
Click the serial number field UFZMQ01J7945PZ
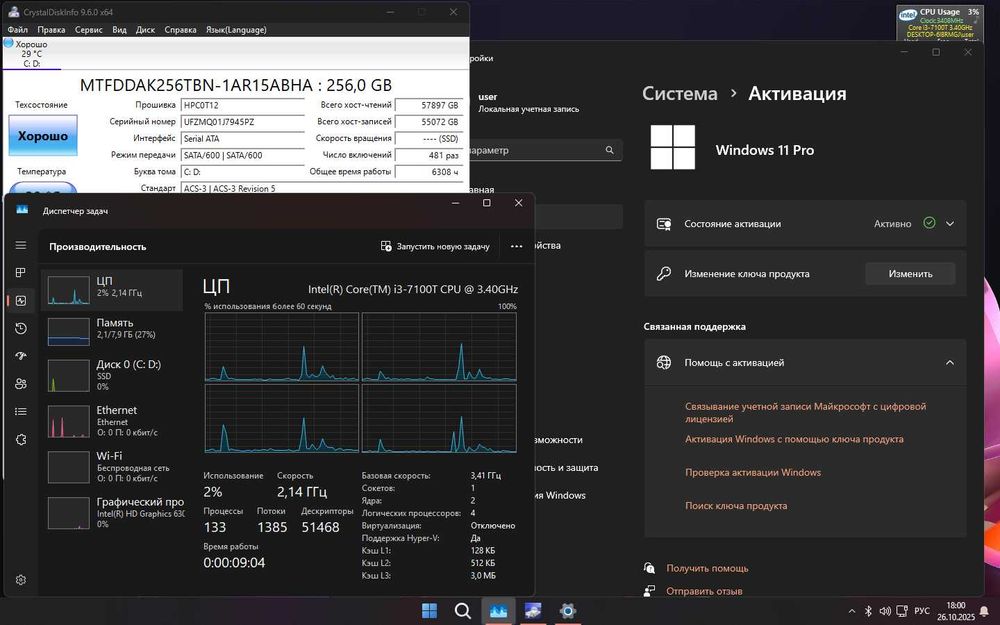[242, 122]
